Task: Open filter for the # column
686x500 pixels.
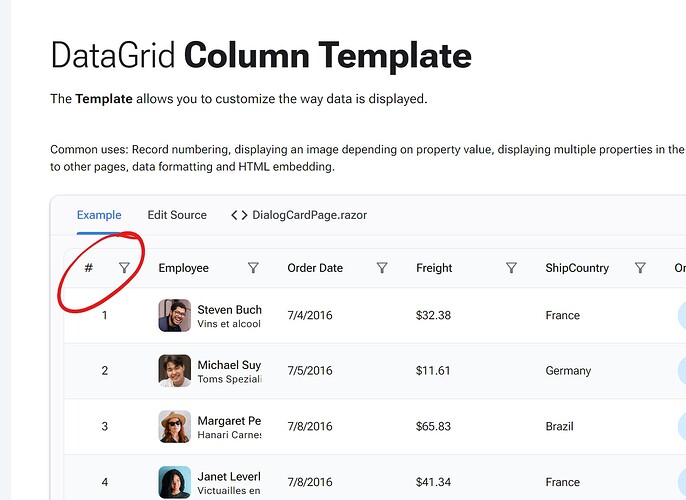Action: (x=124, y=268)
